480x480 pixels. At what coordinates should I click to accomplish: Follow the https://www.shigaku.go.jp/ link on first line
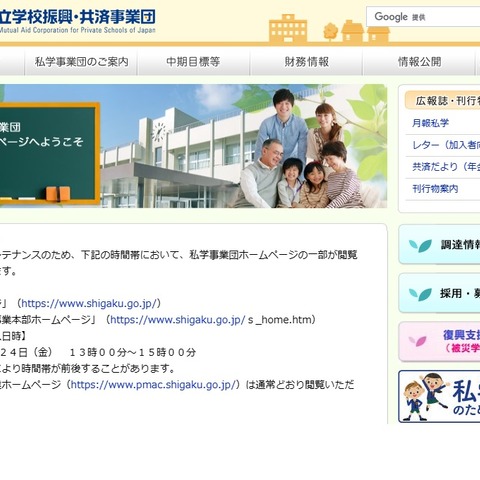pyautogui.click(x=89, y=303)
